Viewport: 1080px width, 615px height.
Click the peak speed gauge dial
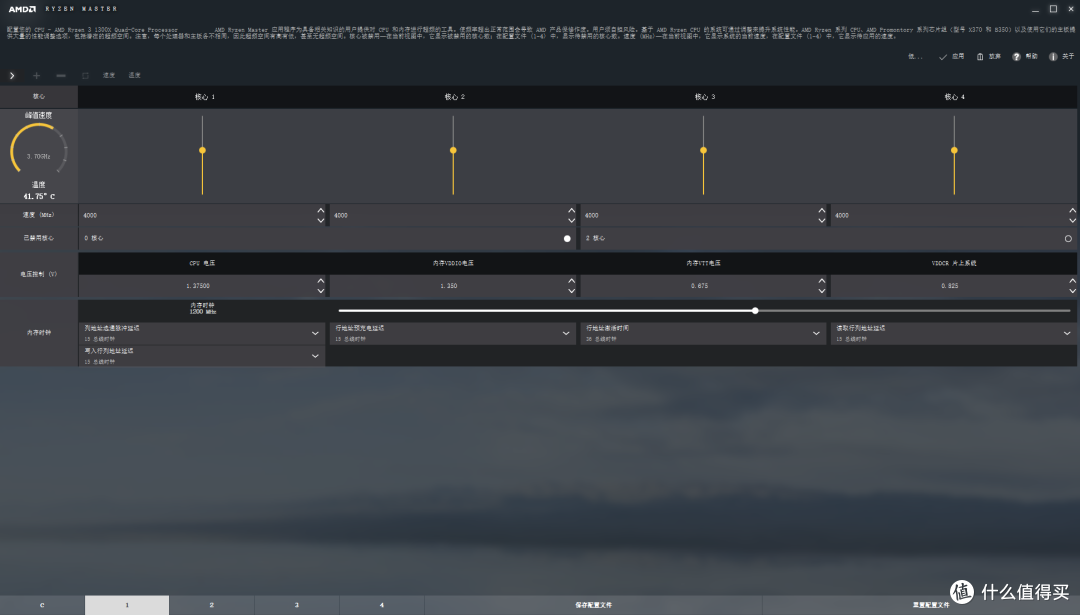tap(39, 149)
